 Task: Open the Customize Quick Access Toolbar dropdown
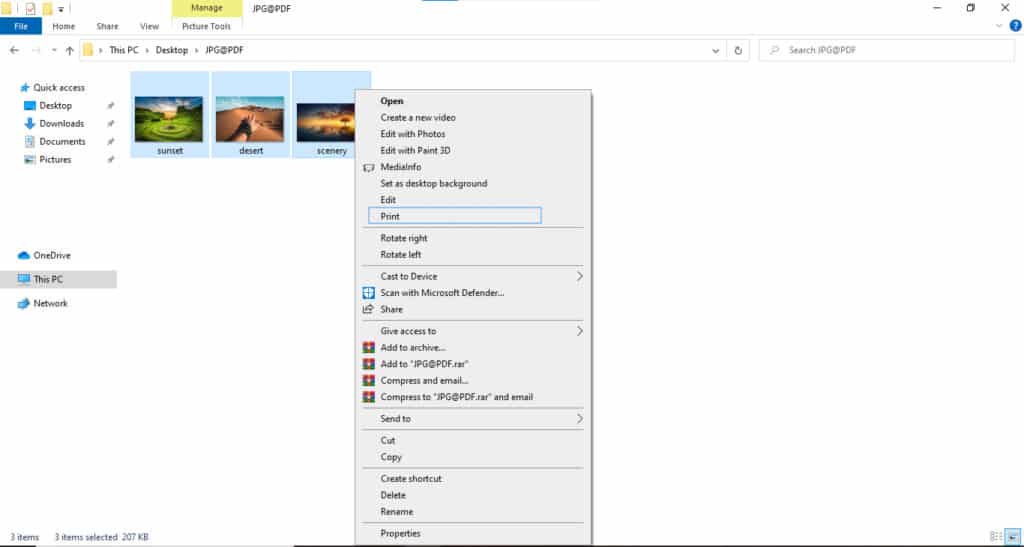(x=61, y=9)
